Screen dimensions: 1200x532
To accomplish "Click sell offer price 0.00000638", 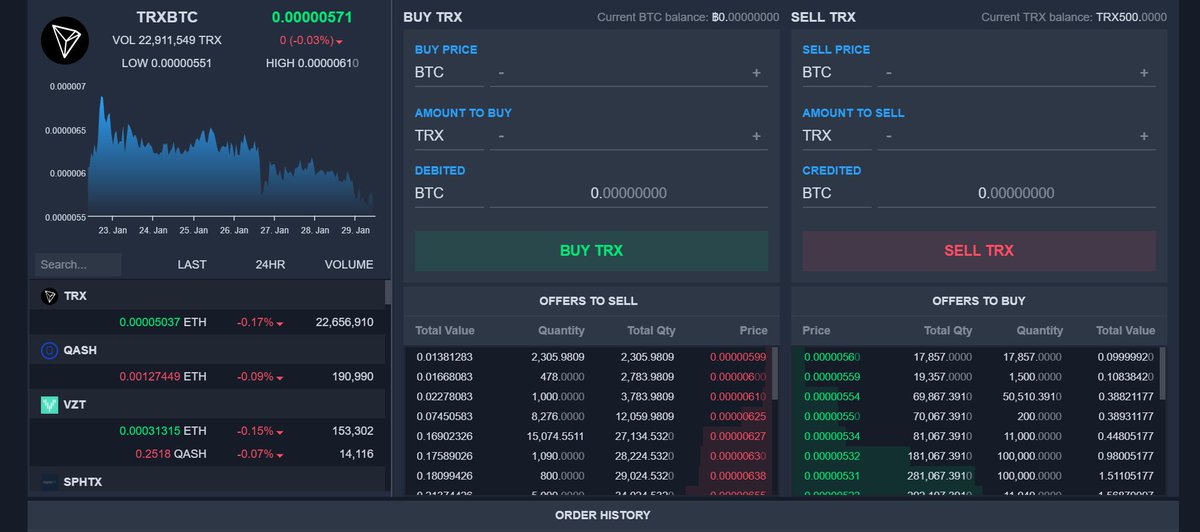I will coord(738,475).
